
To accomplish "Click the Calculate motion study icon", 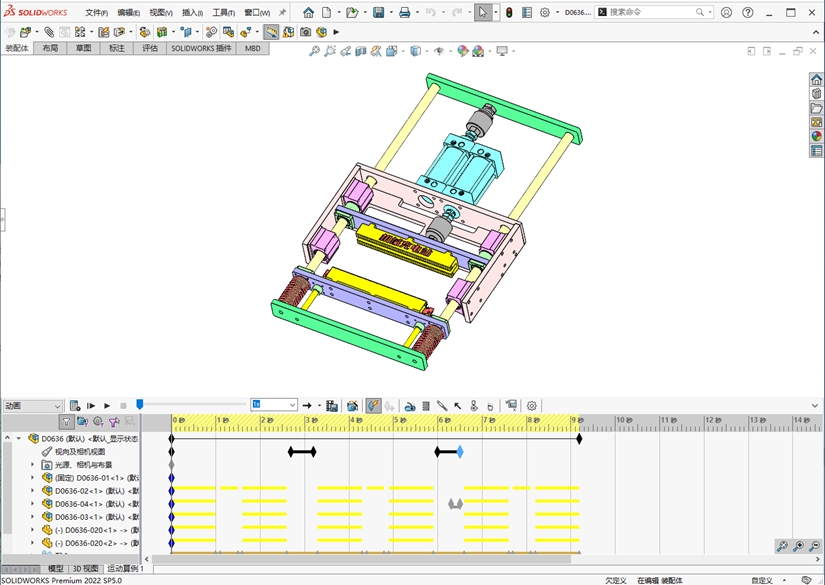I will point(74,406).
